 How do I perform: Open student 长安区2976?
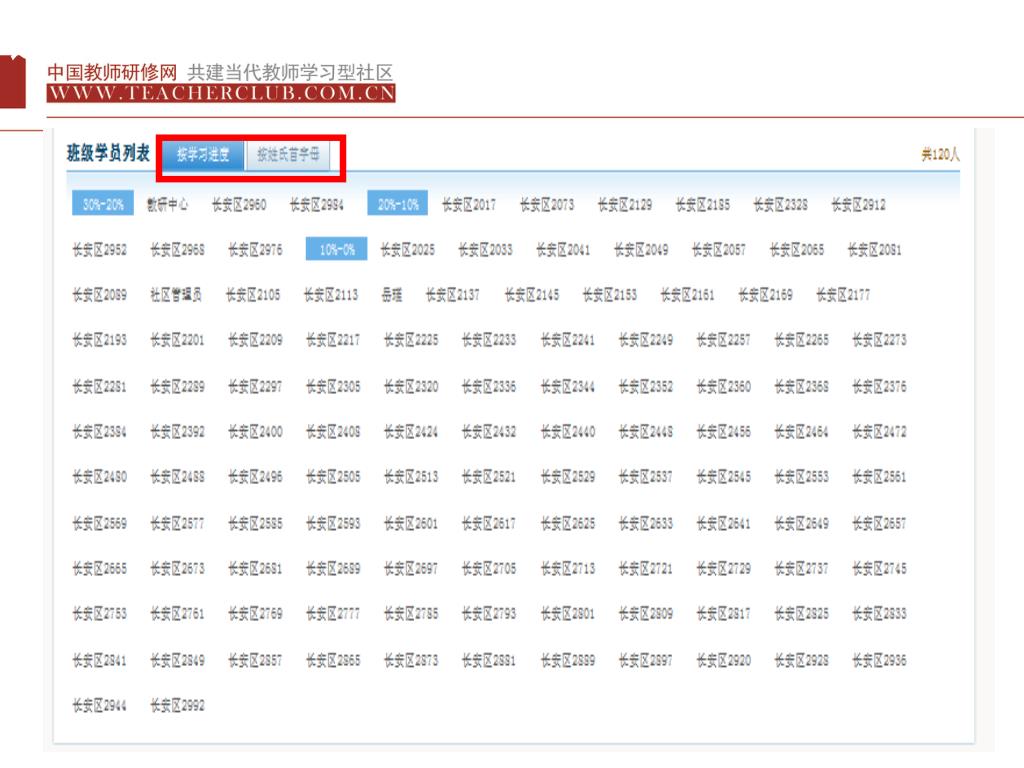(255, 249)
